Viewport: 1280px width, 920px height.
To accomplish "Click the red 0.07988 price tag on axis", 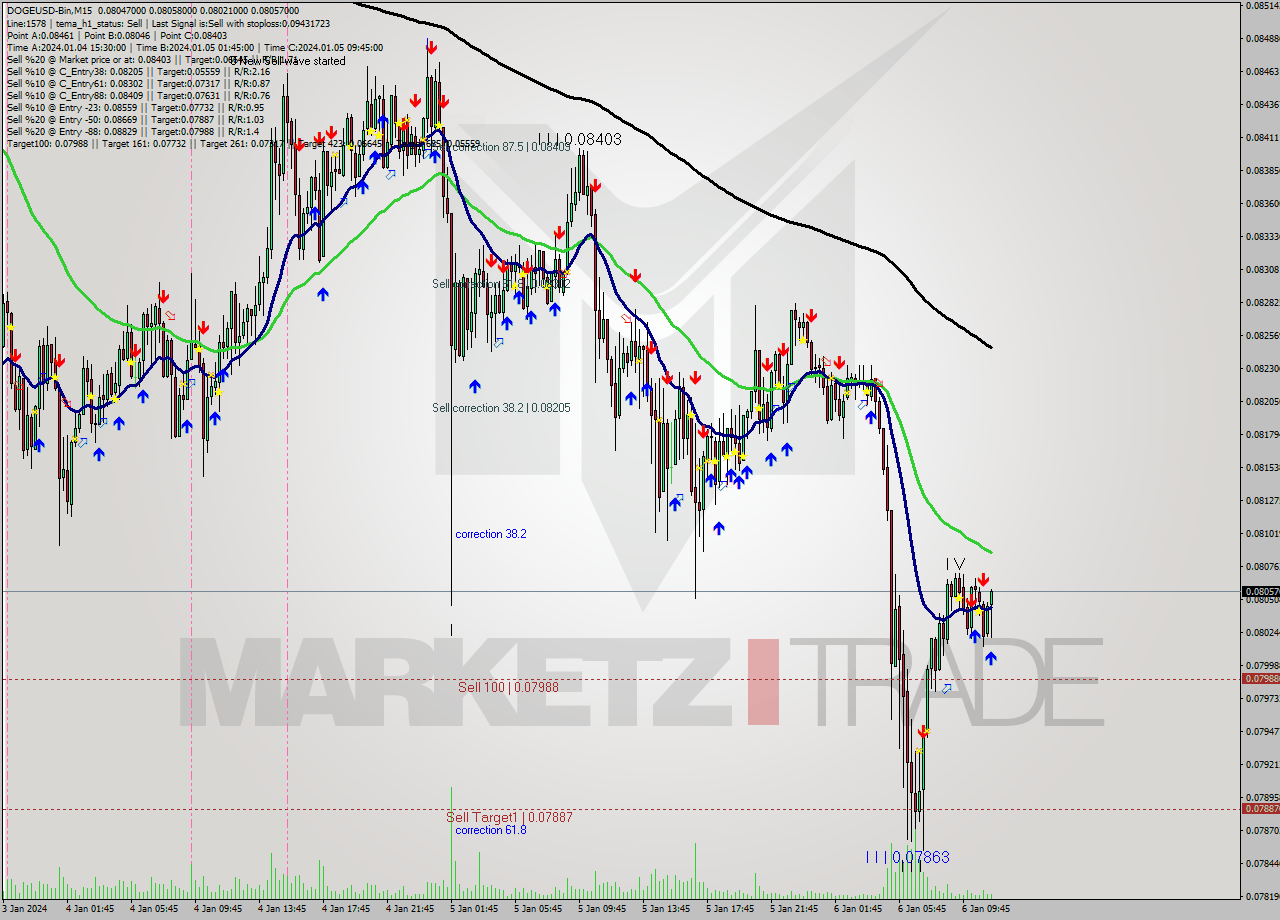I will [x=1260, y=679].
